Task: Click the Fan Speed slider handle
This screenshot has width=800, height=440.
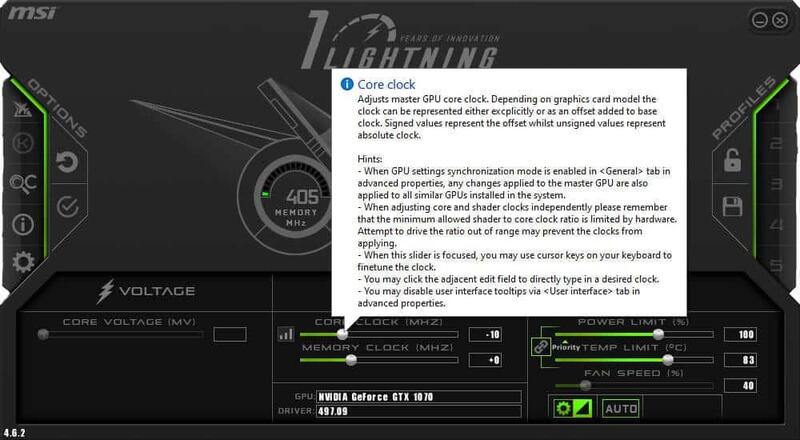Action: coord(586,385)
